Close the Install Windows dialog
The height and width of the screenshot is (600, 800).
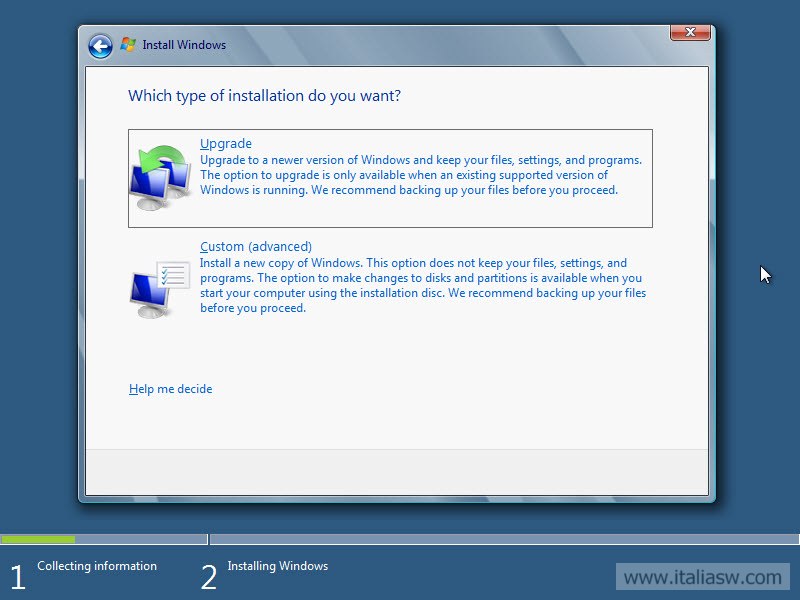[x=690, y=32]
